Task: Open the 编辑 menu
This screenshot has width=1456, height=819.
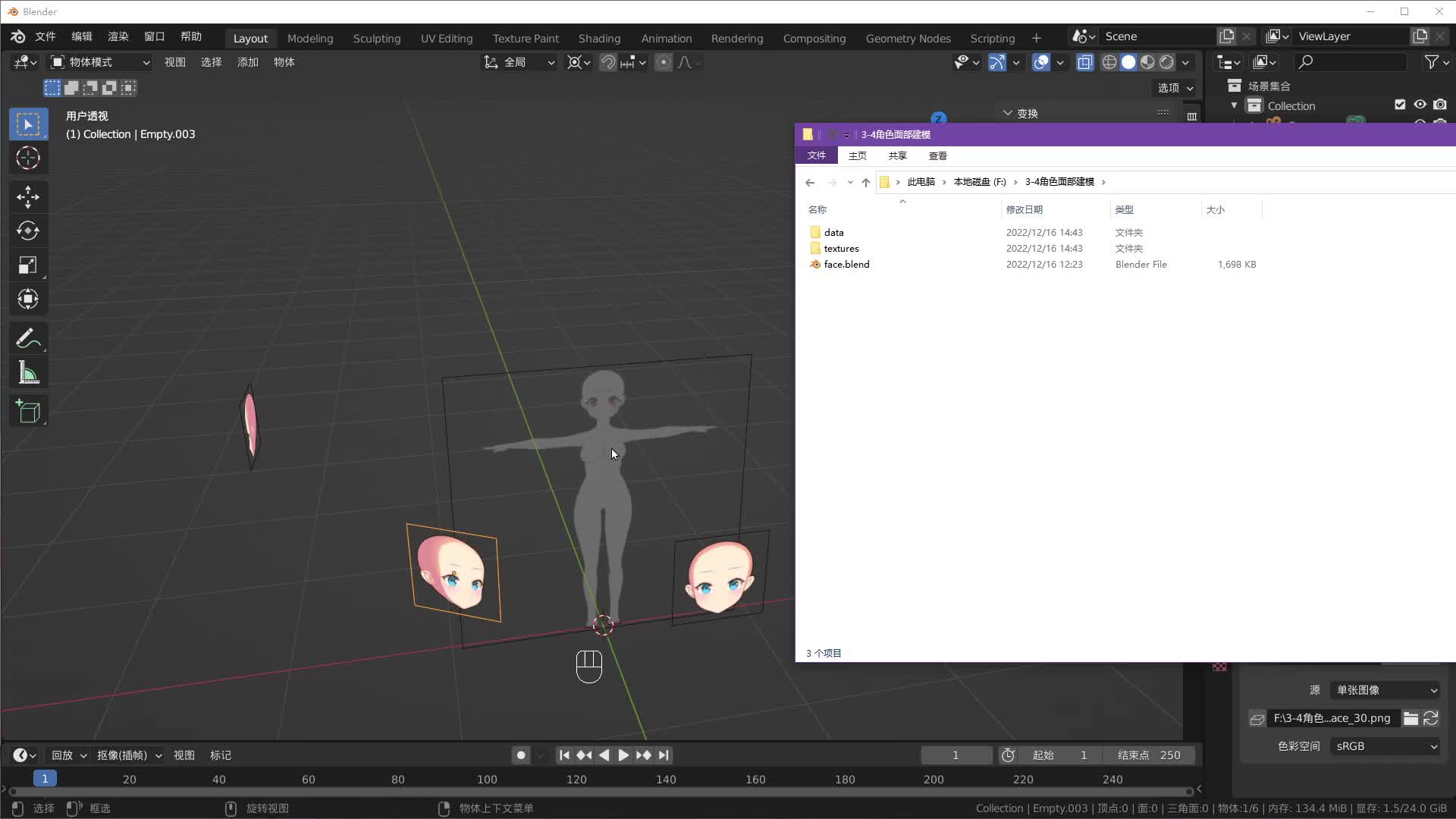Action: coord(81,36)
